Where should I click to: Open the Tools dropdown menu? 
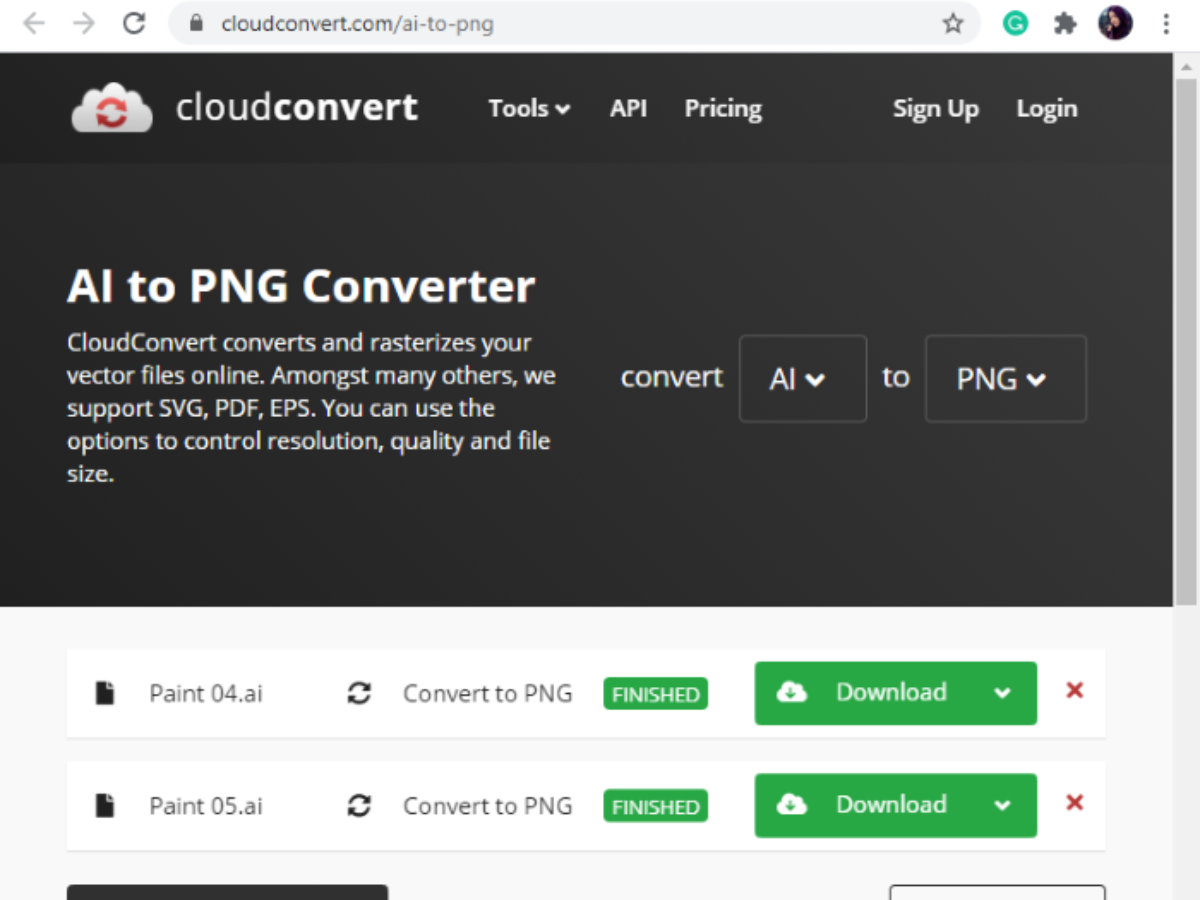[529, 108]
